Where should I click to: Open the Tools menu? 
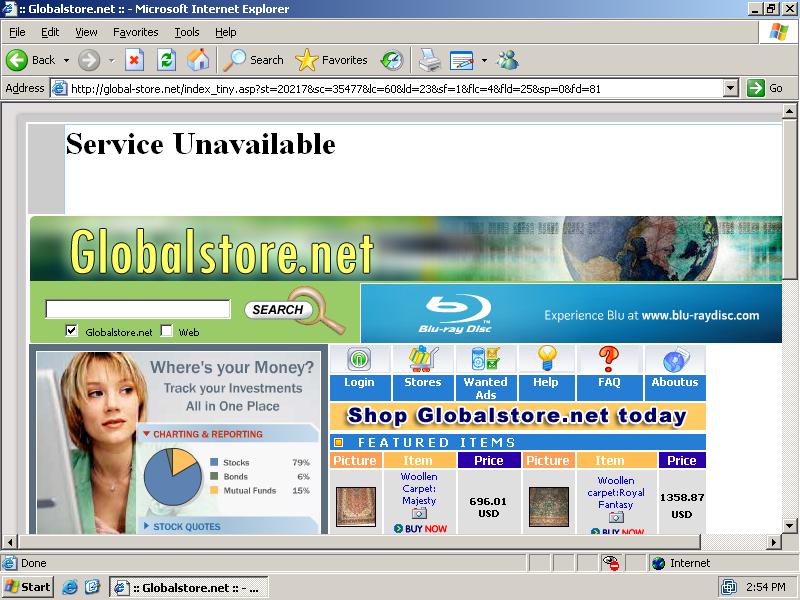pyautogui.click(x=187, y=32)
